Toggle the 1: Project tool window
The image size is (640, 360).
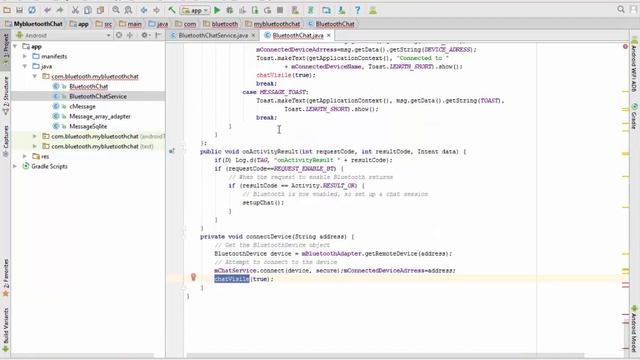pyautogui.click(x=6, y=50)
